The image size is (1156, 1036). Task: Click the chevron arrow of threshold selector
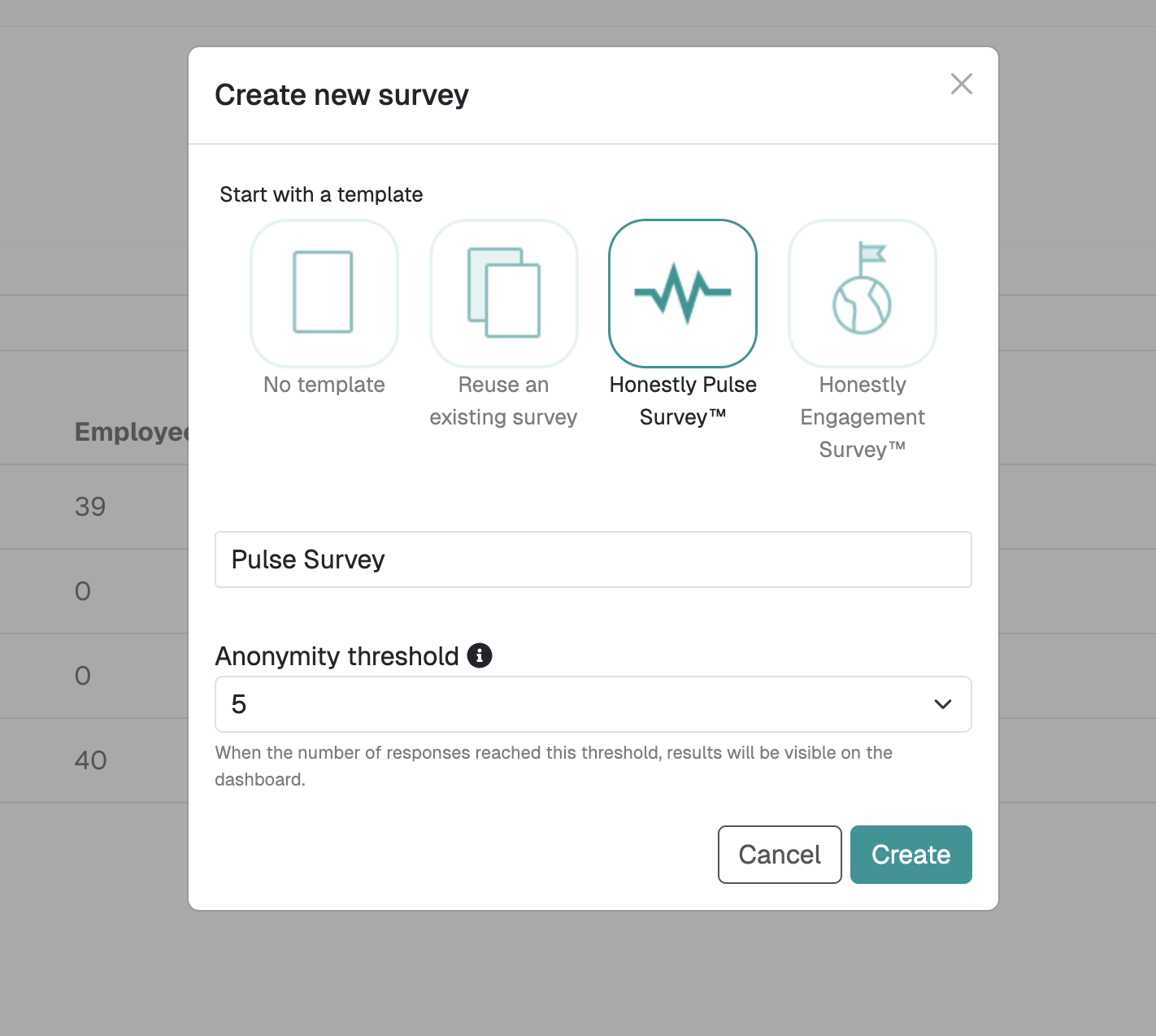click(x=942, y=704)
